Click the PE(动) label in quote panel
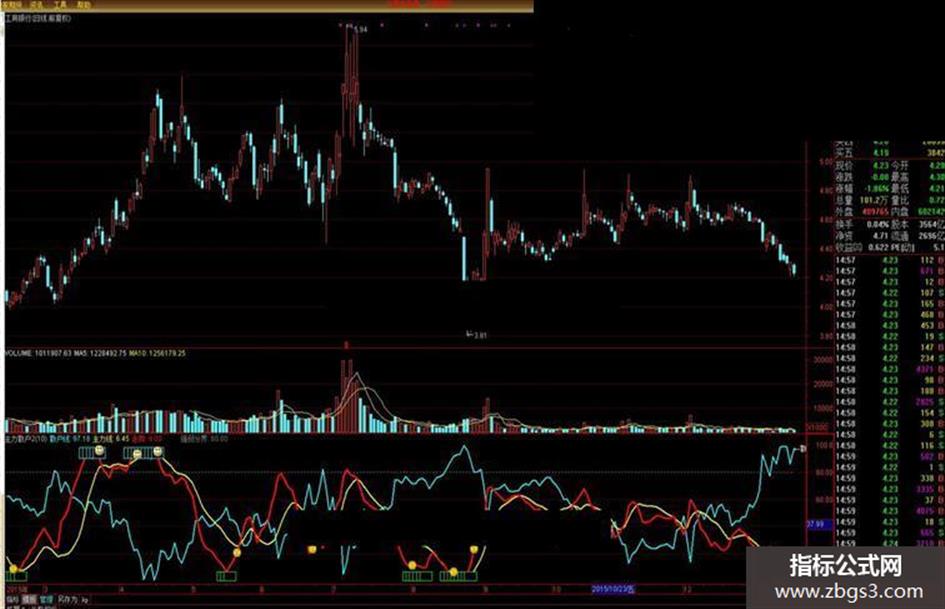This screenshot has height=609, width=945. coord(903,247)
